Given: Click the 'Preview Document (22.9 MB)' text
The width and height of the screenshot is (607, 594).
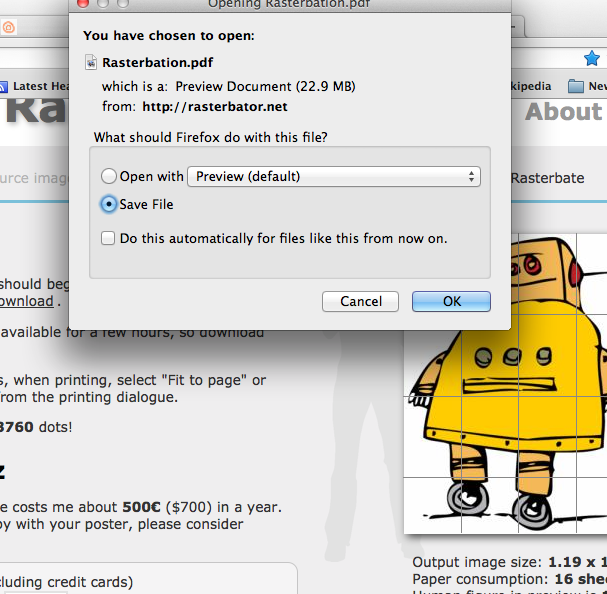Looking at the screenshot, I should pos(265,86).
